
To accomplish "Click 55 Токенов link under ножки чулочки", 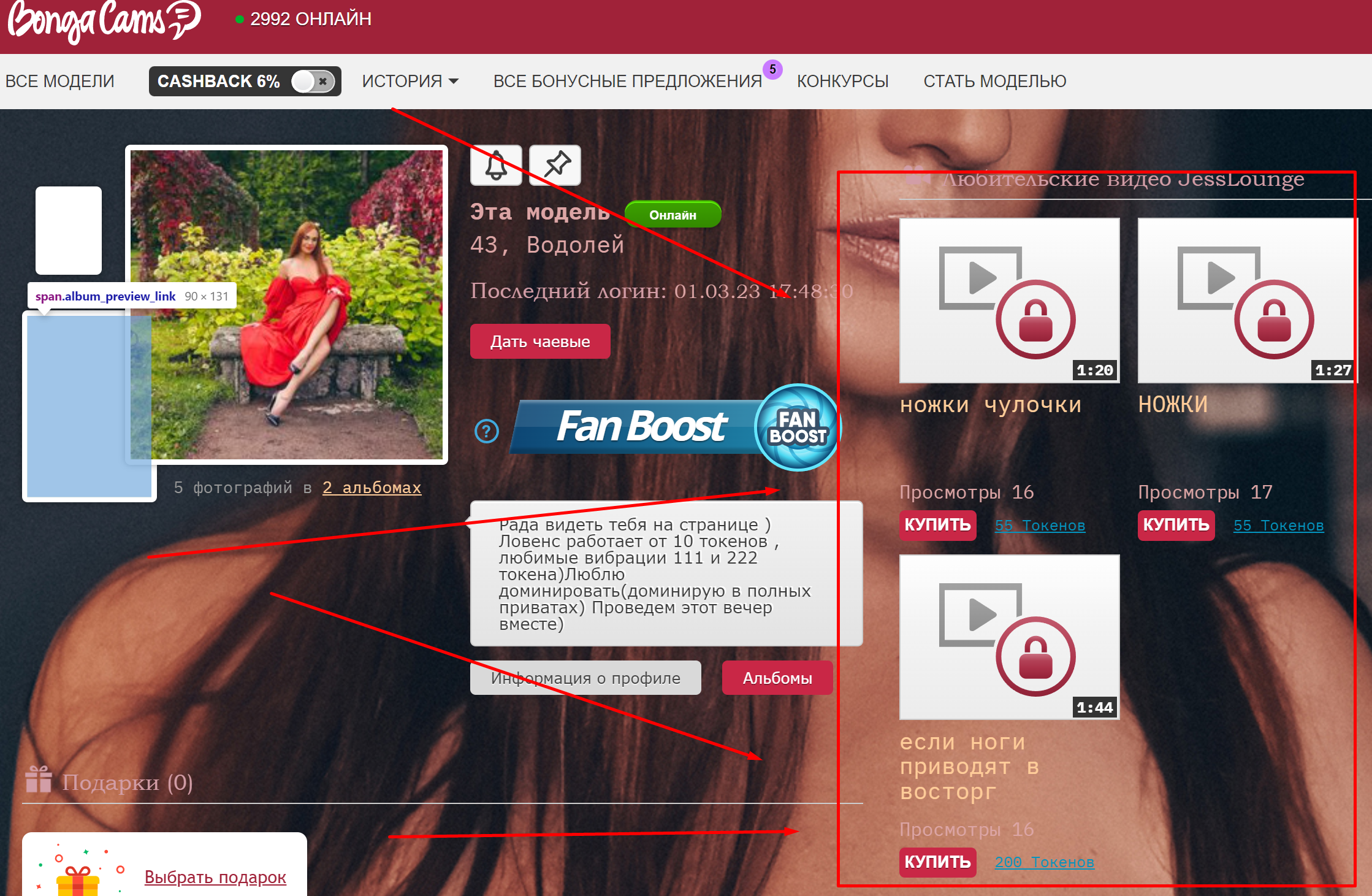I will [x=1040, y=526].
